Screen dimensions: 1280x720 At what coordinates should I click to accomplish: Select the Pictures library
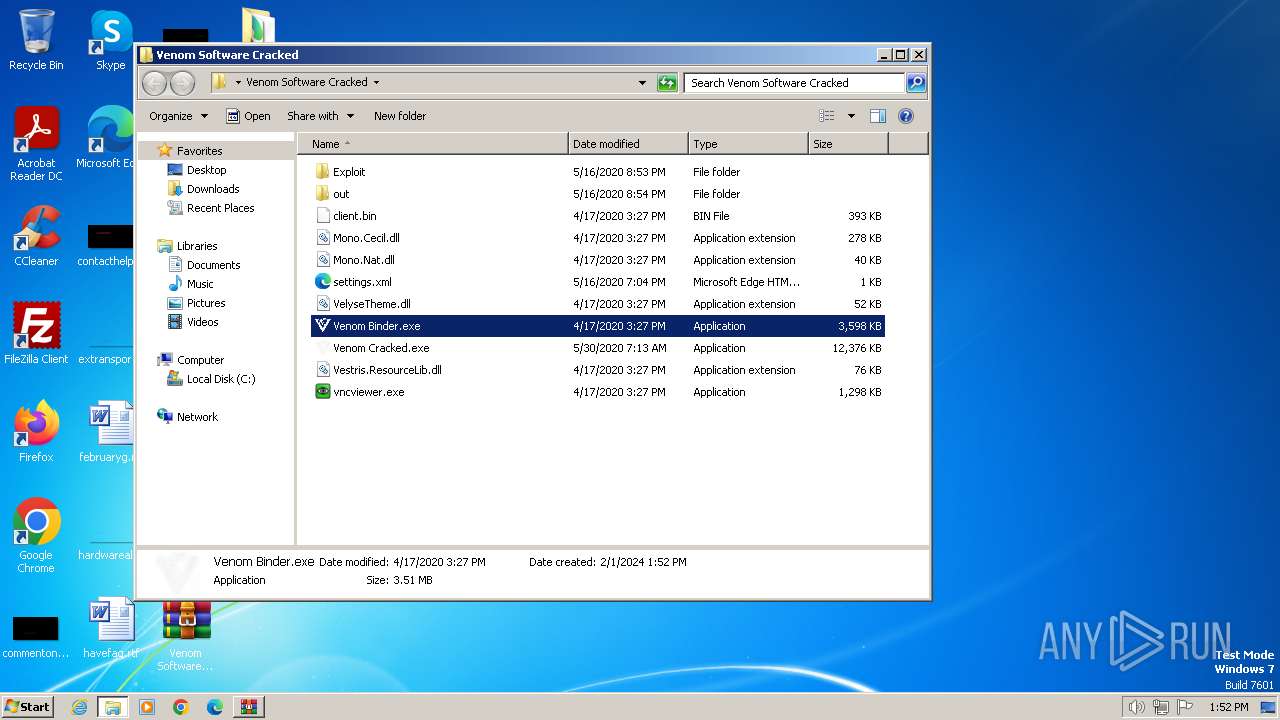[x=206, y=303]
